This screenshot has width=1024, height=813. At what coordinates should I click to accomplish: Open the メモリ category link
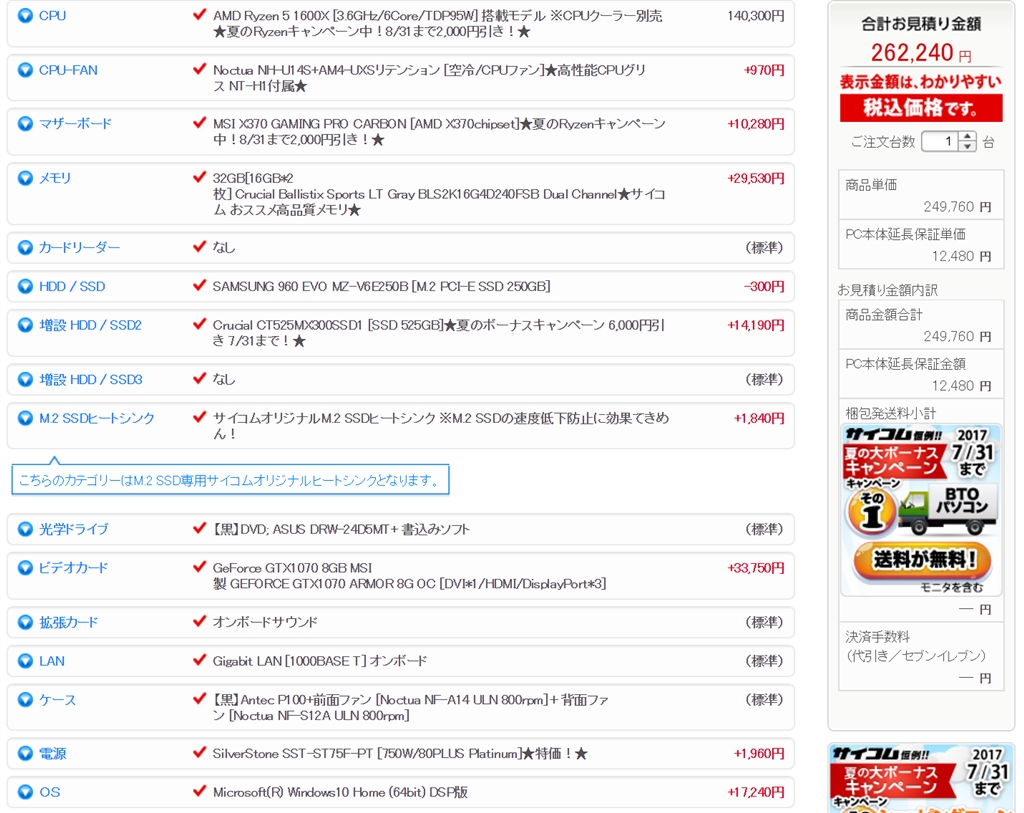pos(55,178)
